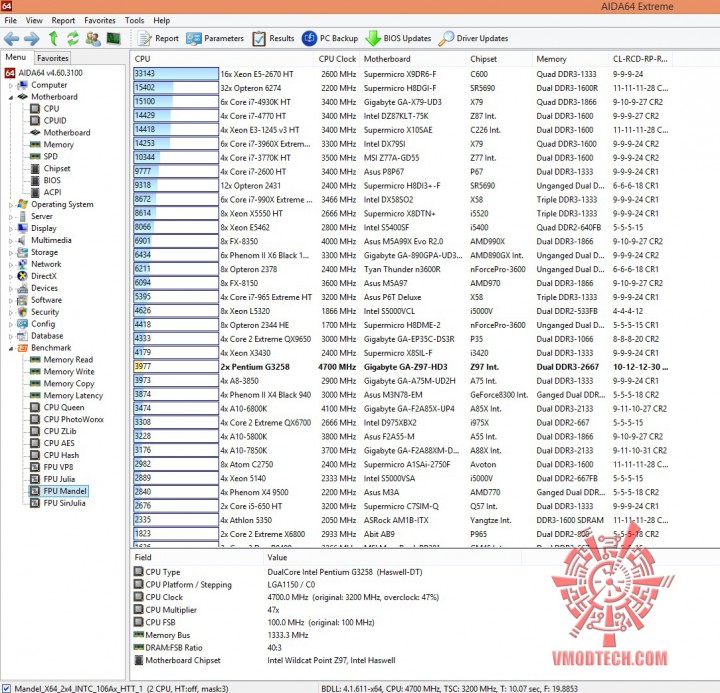This screenshot has height=693, width=720.
Task: Select the Memory Write benchmark
Action: pos(62,372)
